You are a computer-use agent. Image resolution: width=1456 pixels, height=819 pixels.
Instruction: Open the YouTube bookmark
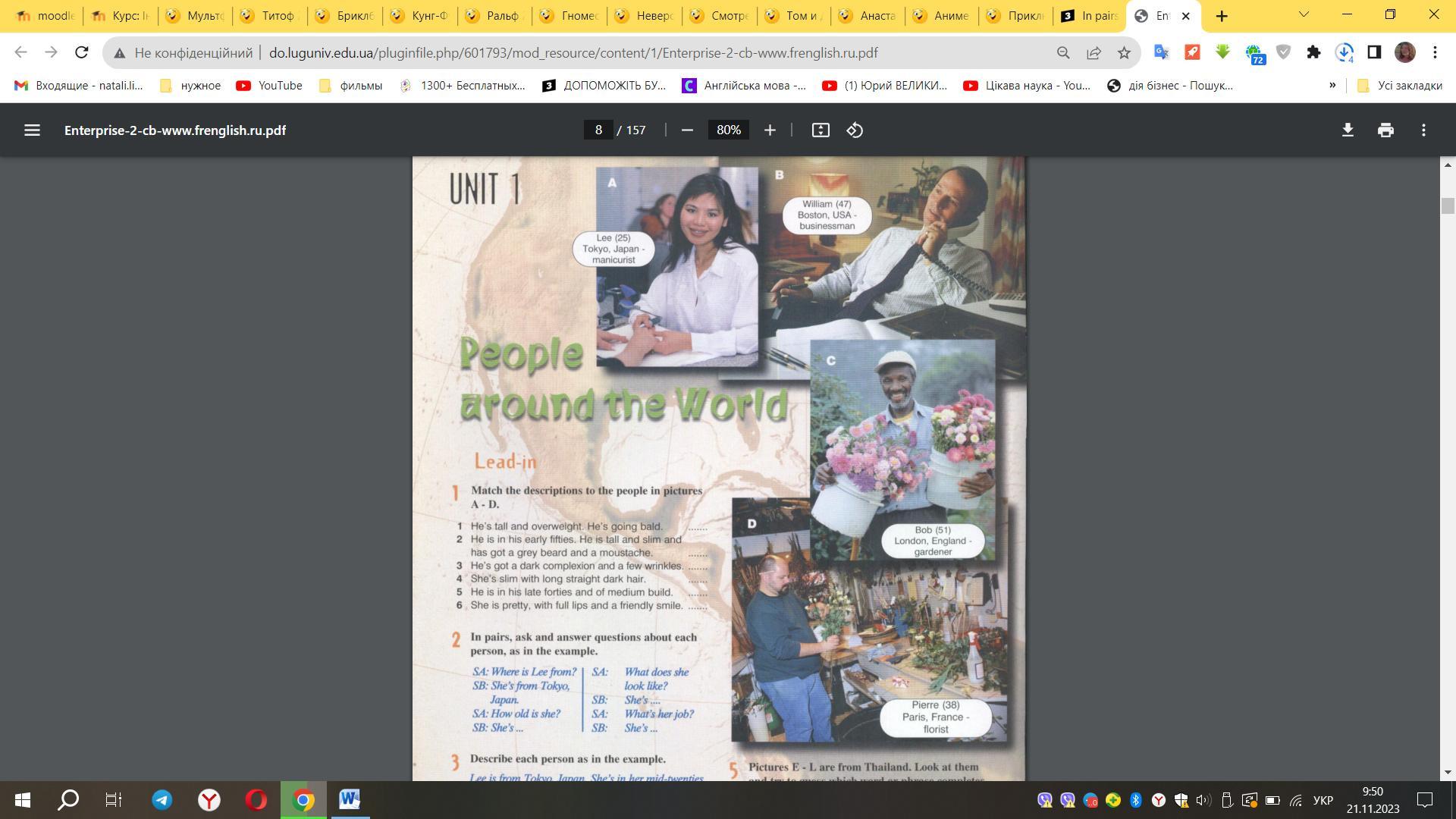[x=269, y=86]
